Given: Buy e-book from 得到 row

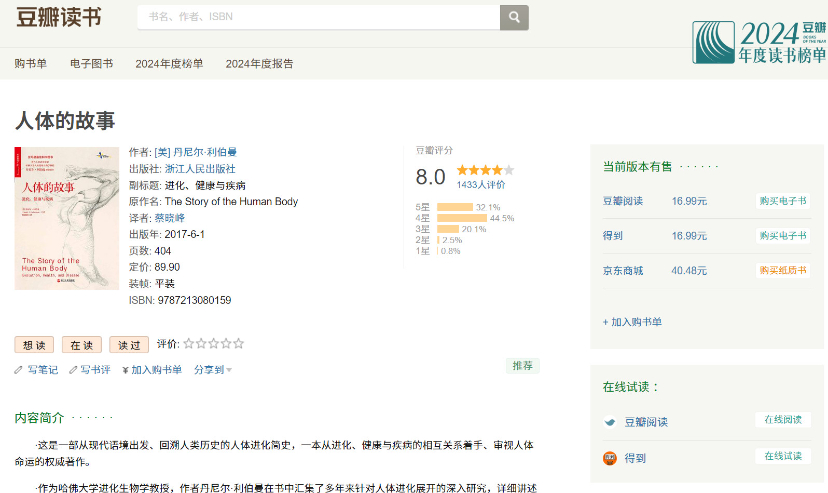Looking at the screenshot, I should (x=783, y=236).
